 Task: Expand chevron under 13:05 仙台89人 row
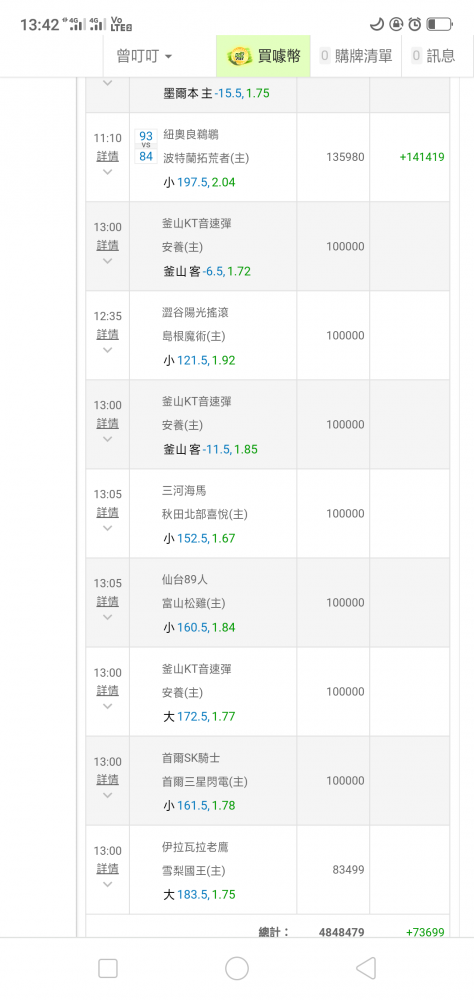tap(107, 617)
